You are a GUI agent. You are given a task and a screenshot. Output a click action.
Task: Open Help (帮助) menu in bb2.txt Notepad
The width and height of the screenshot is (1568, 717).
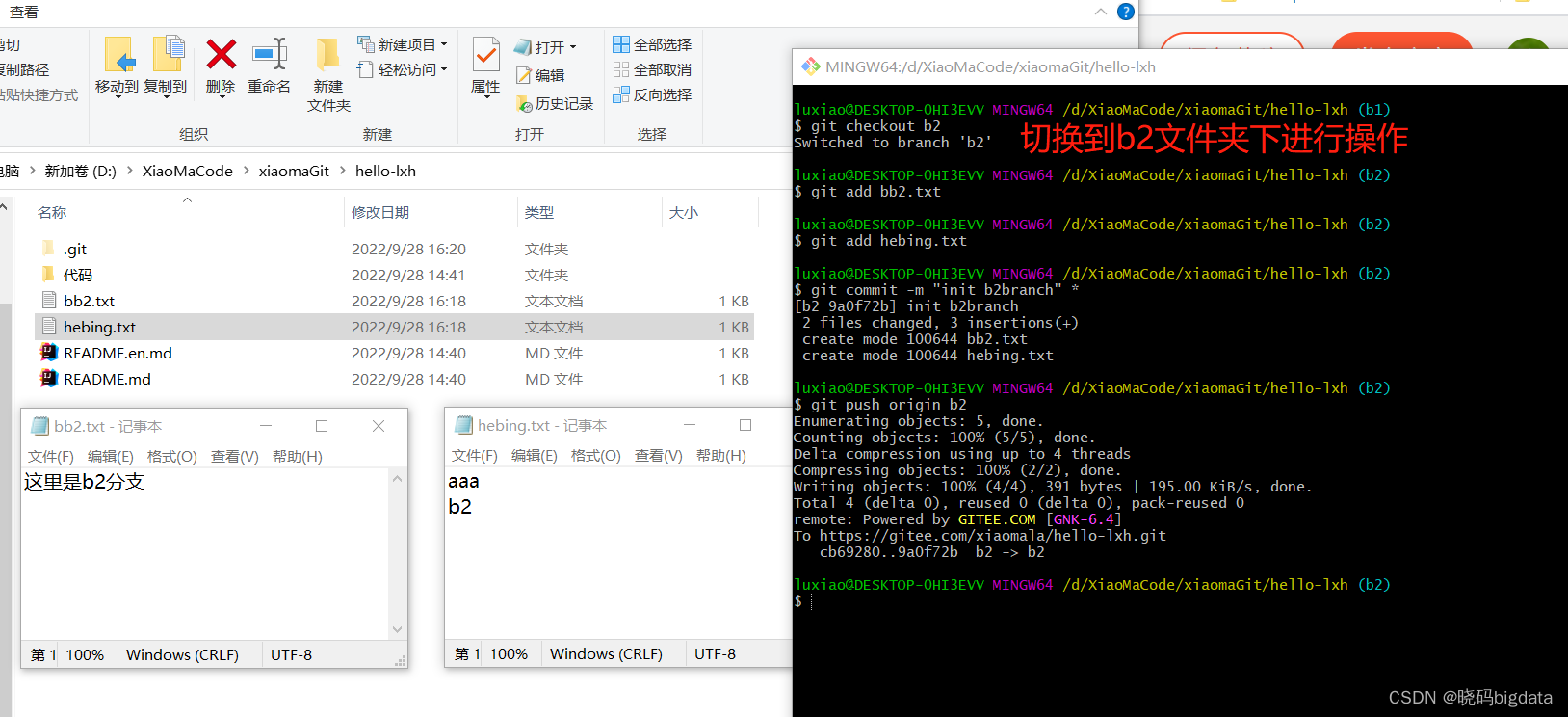tap(298, 456)
